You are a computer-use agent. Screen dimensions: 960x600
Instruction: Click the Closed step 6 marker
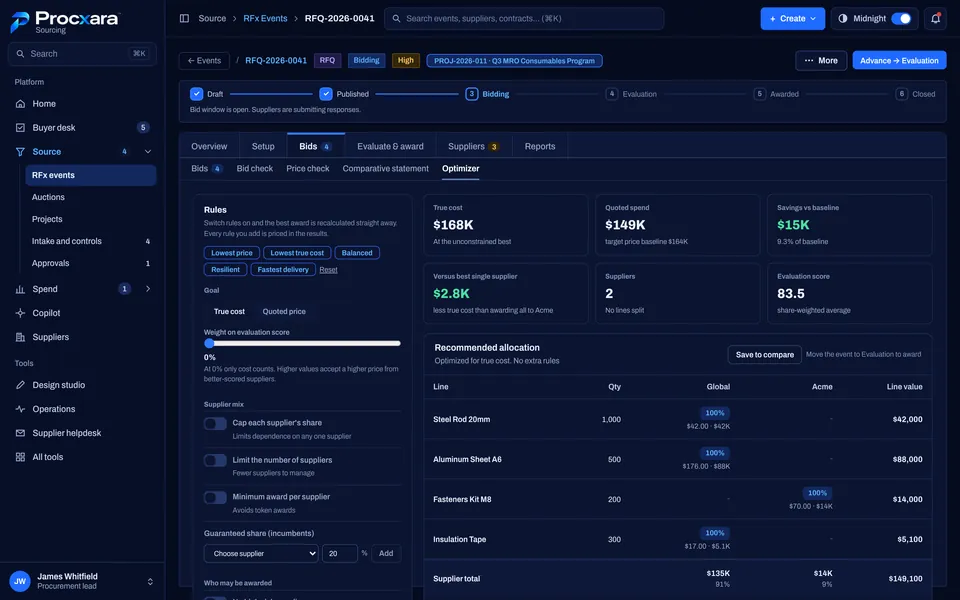[901, 94]
